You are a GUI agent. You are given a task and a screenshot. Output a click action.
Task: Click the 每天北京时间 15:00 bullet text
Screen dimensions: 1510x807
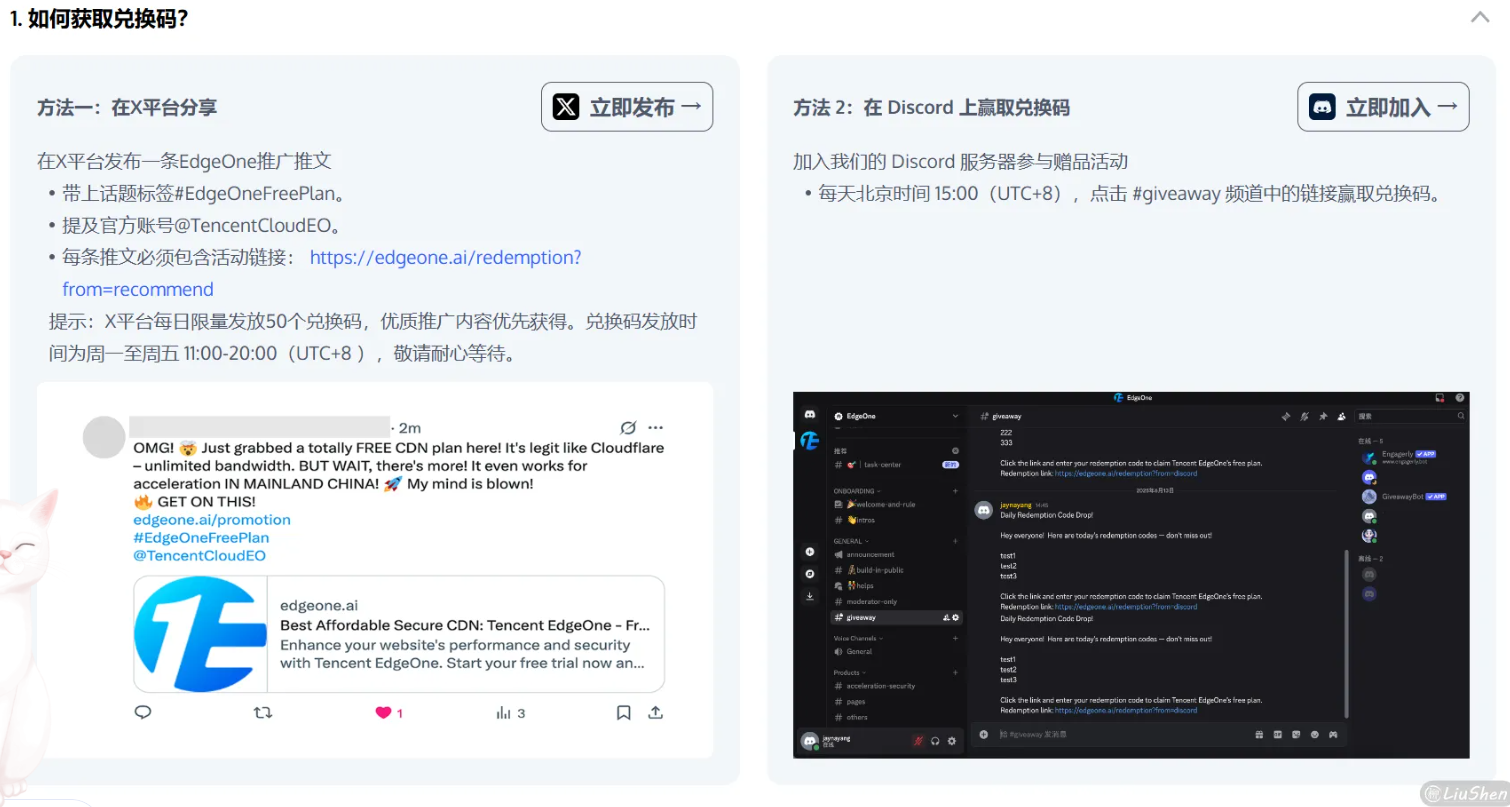(1132, 194)
